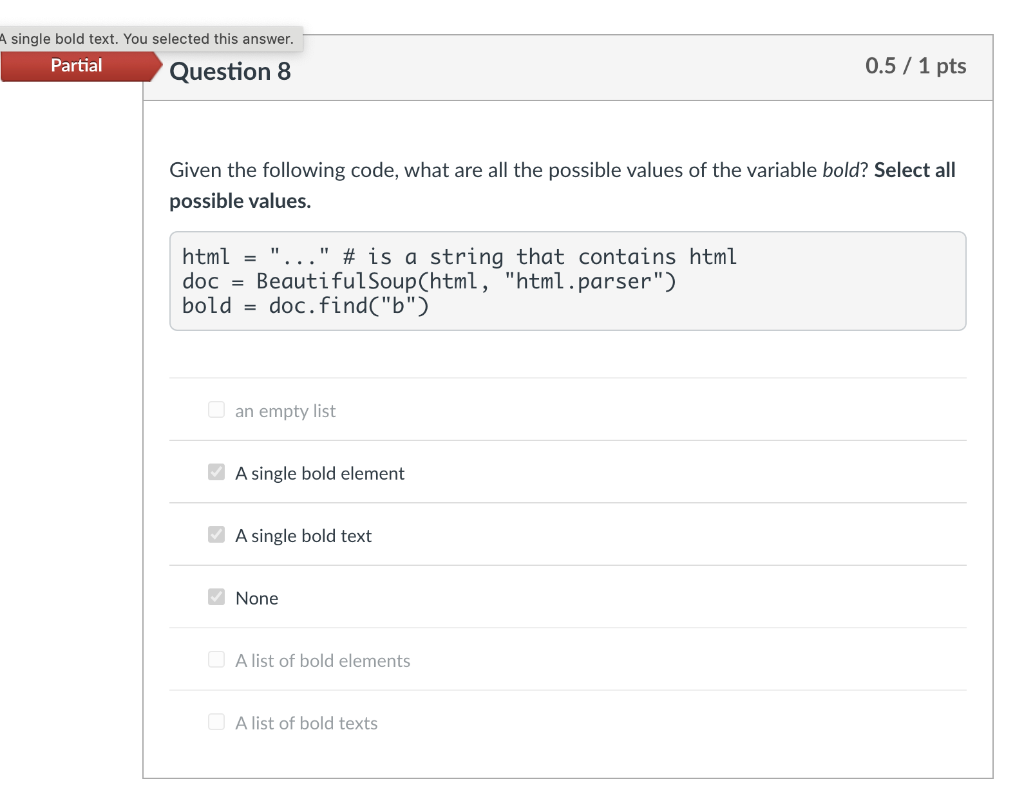Click the question header bar
Screen dimensions: 1024x797
pos(567,67)
